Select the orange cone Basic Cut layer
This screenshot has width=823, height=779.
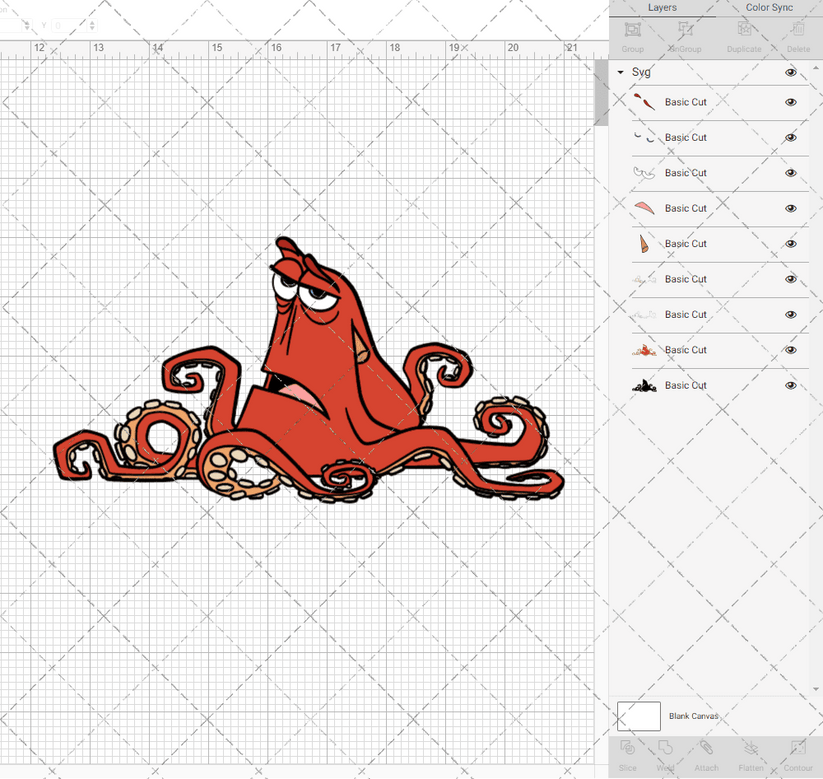pos(686,244)
